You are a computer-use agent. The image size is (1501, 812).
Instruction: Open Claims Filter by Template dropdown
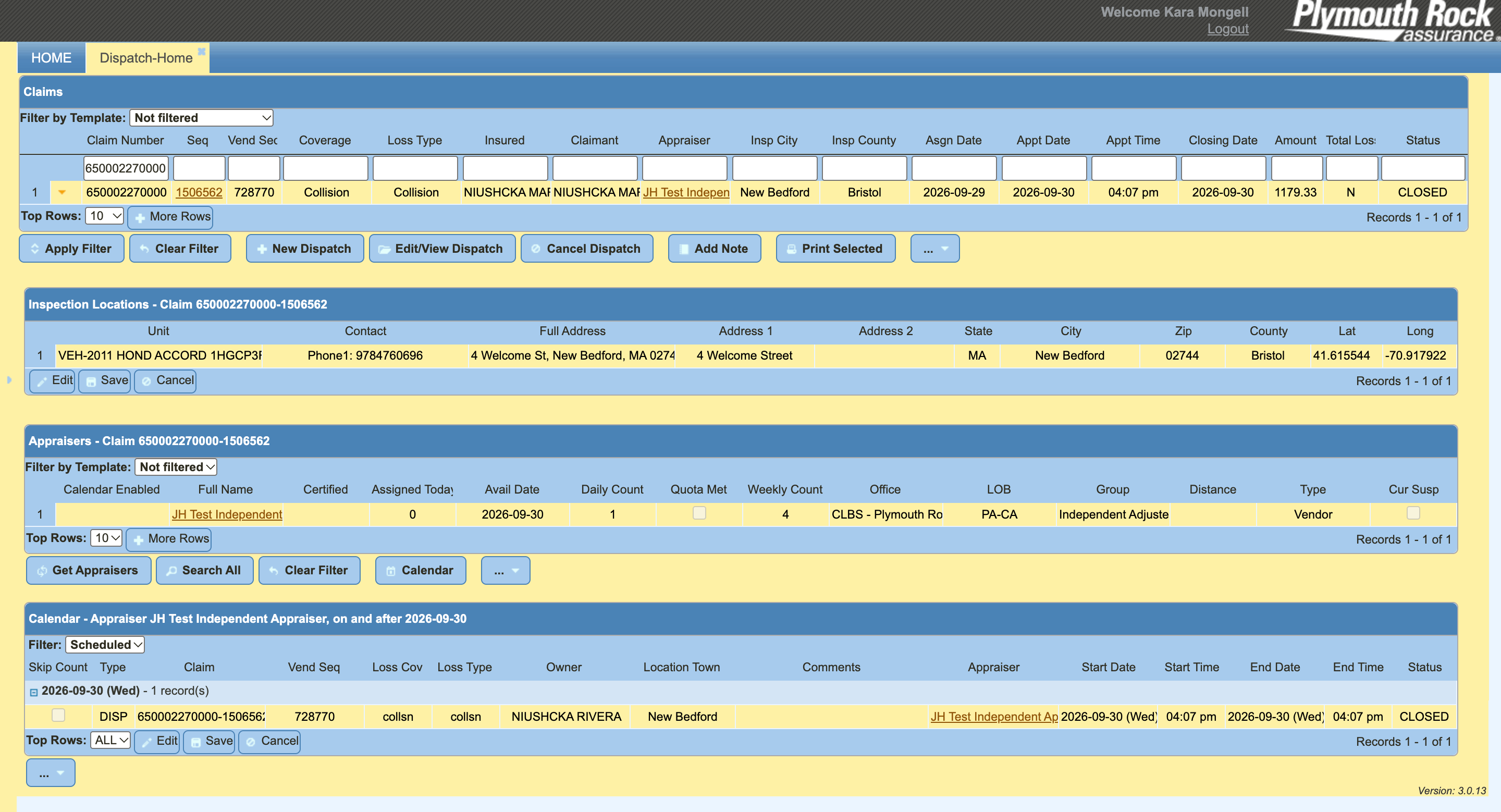pyautogui.click(x=201, y=118)
